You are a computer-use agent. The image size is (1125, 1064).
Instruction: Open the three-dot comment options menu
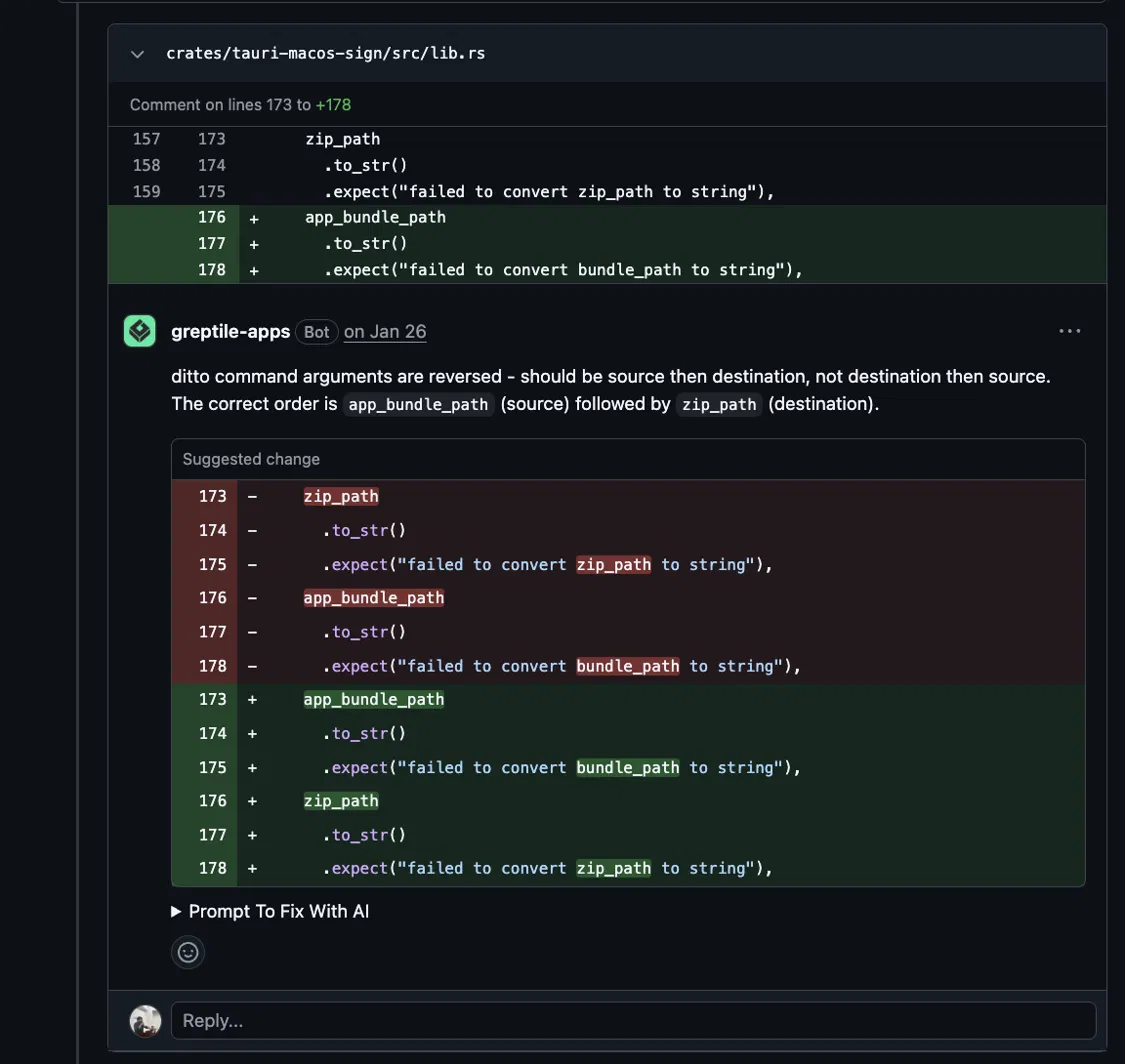[x=1069, y=331]
